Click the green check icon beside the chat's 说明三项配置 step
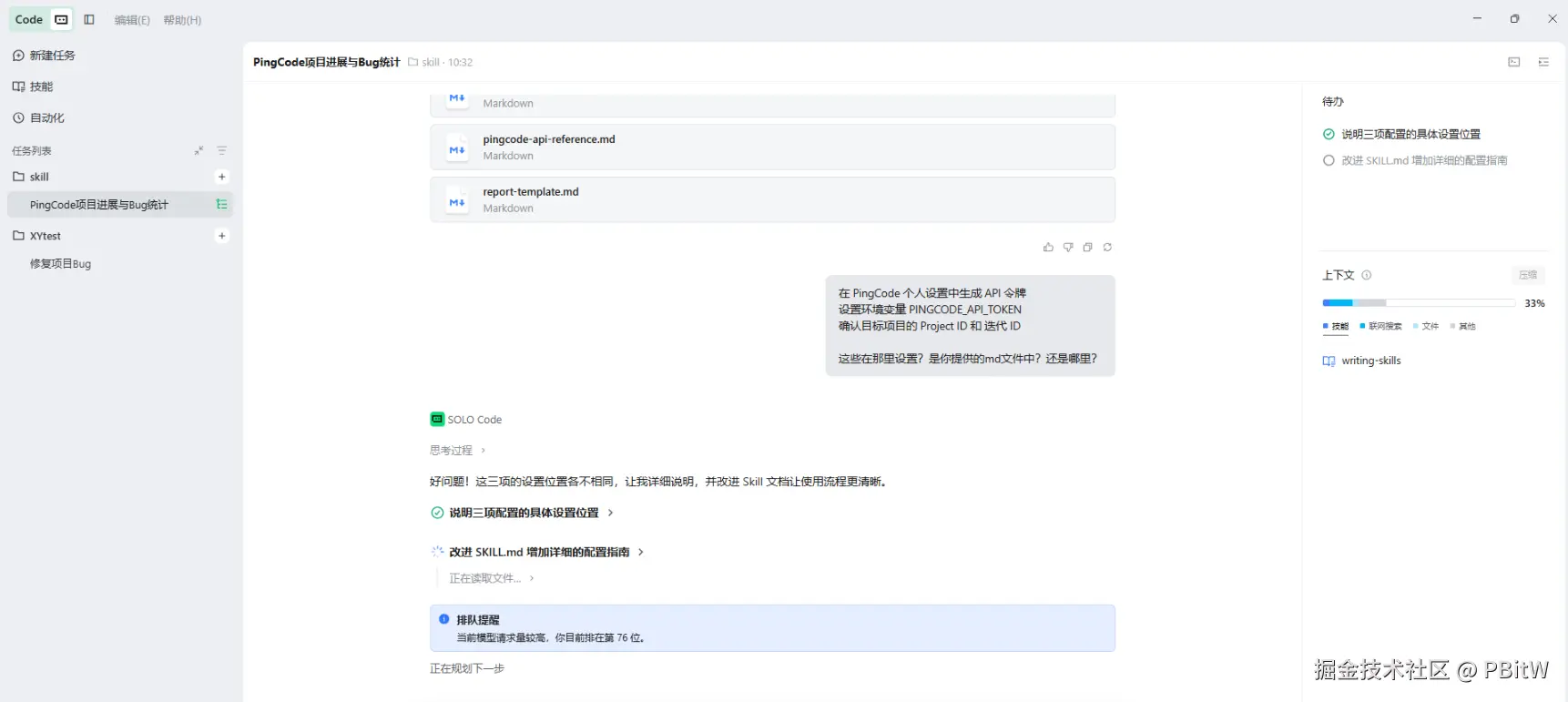This screenshot has height=702, width=1568. (x=437, y=513)
